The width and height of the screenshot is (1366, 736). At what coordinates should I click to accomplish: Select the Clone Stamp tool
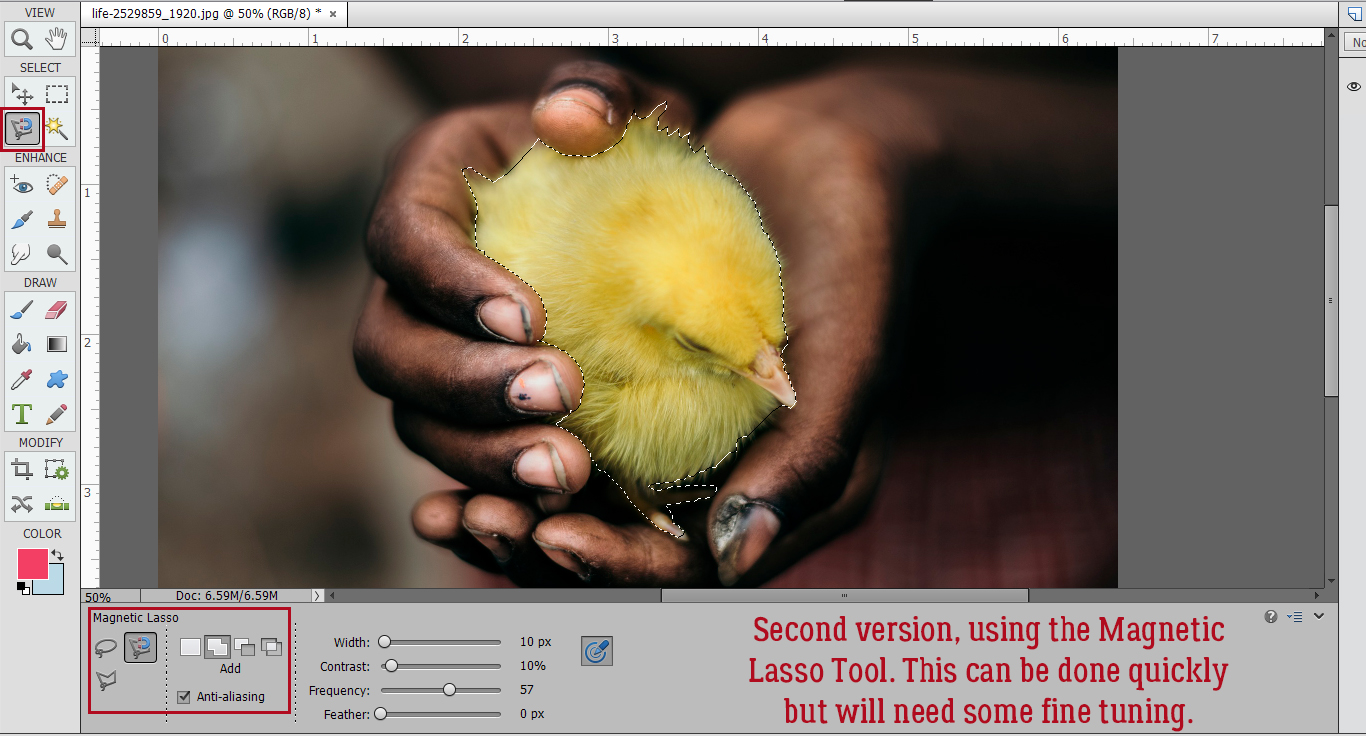(x=57, y=220)
